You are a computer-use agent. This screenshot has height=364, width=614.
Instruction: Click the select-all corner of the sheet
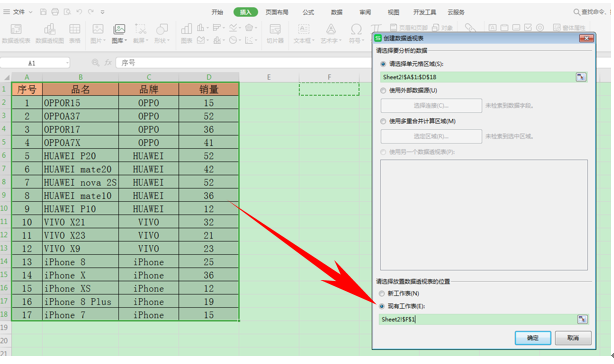coord(6,77)
